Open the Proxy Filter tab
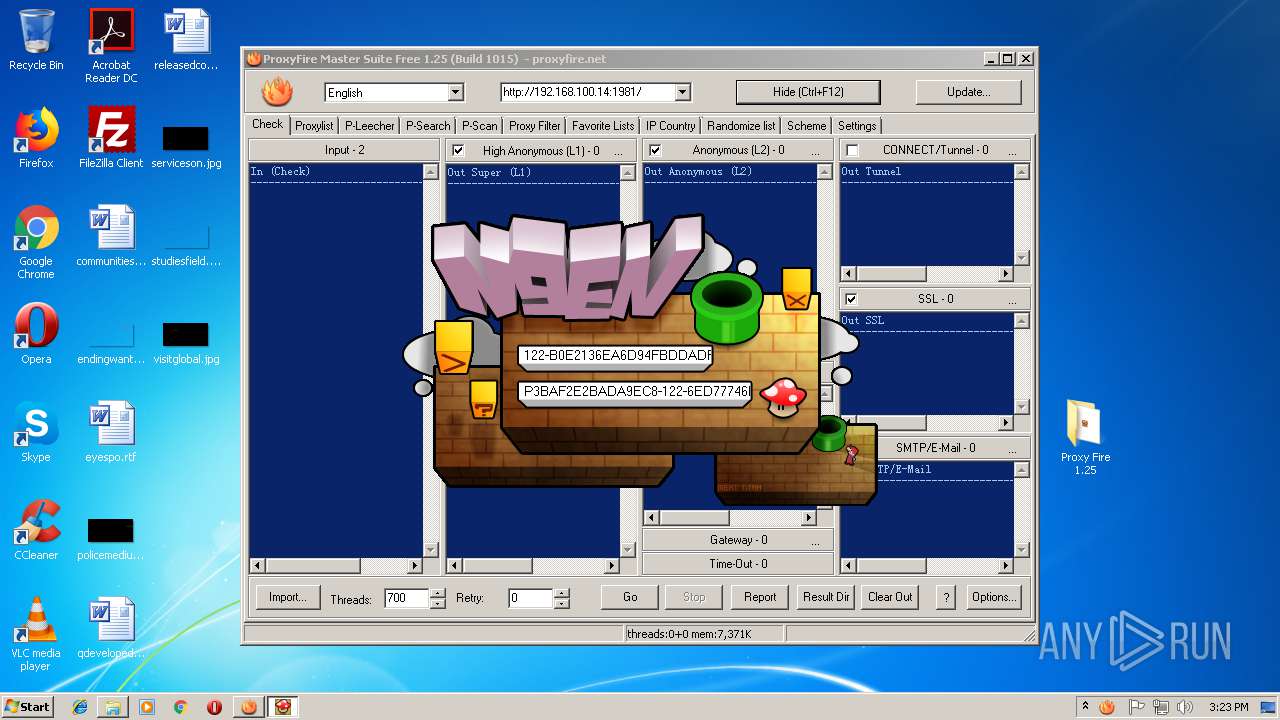Image resolution: width=1280 pixels, height=720 pixels. click(x=535, y=126)
